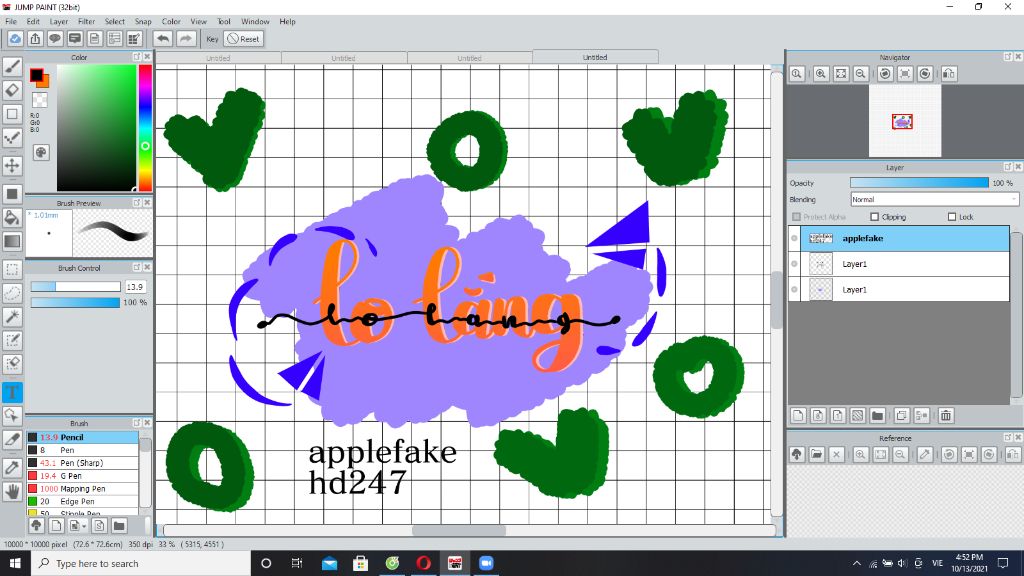The height and width of the screenshot is (576, 1024).
Task: Click the Undo arrow button
Action: [163, 39]
